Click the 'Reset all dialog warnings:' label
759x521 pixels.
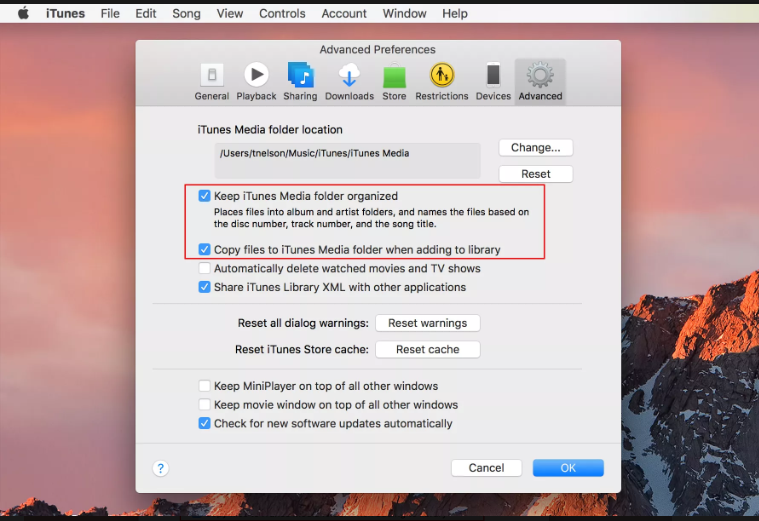tap(303, 323)
